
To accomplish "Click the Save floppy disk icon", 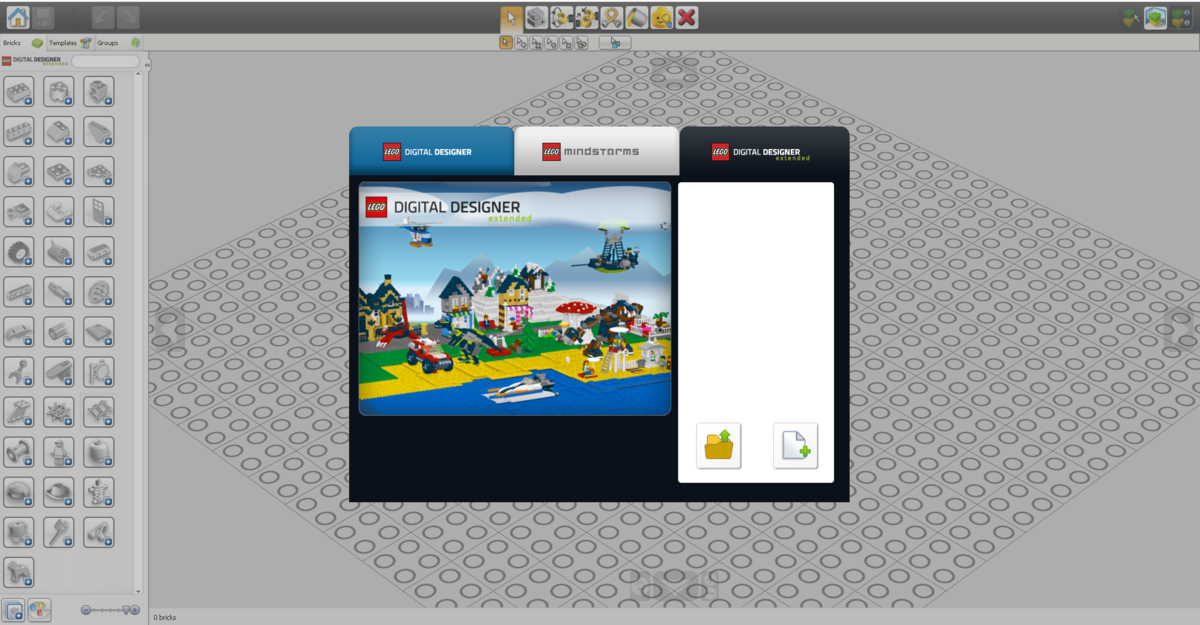I will pyautogui.click(x=43, y=17).
